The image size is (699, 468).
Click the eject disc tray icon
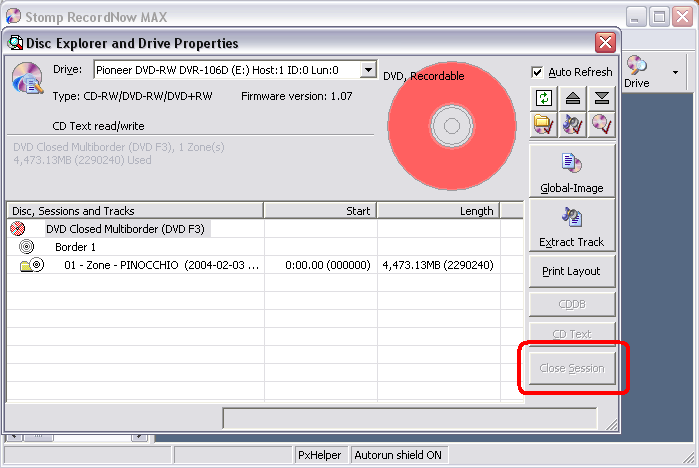click(x=572, y=98)
